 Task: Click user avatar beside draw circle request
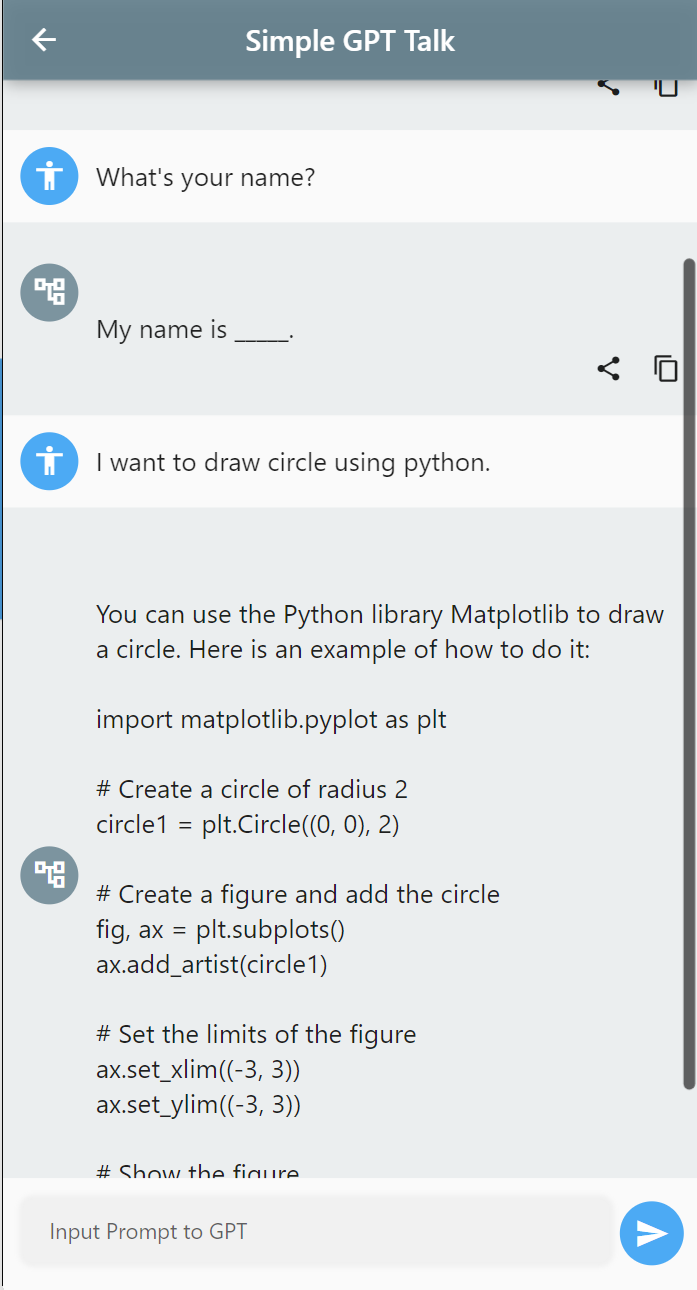click(x=49, y=461)
